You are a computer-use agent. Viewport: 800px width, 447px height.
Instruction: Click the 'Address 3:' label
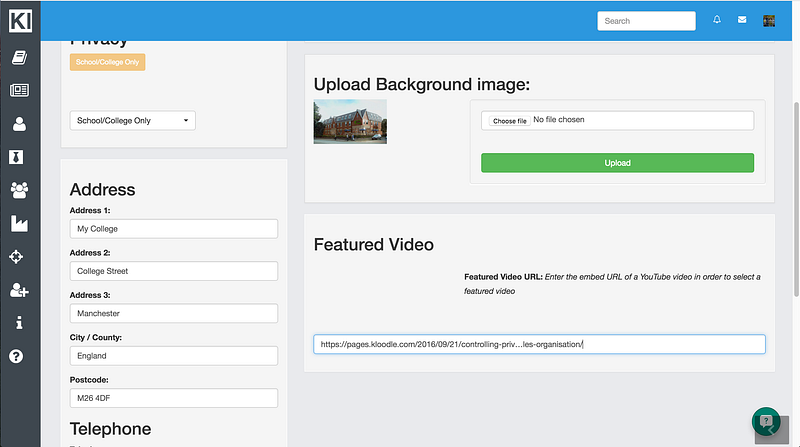point(90,295)
